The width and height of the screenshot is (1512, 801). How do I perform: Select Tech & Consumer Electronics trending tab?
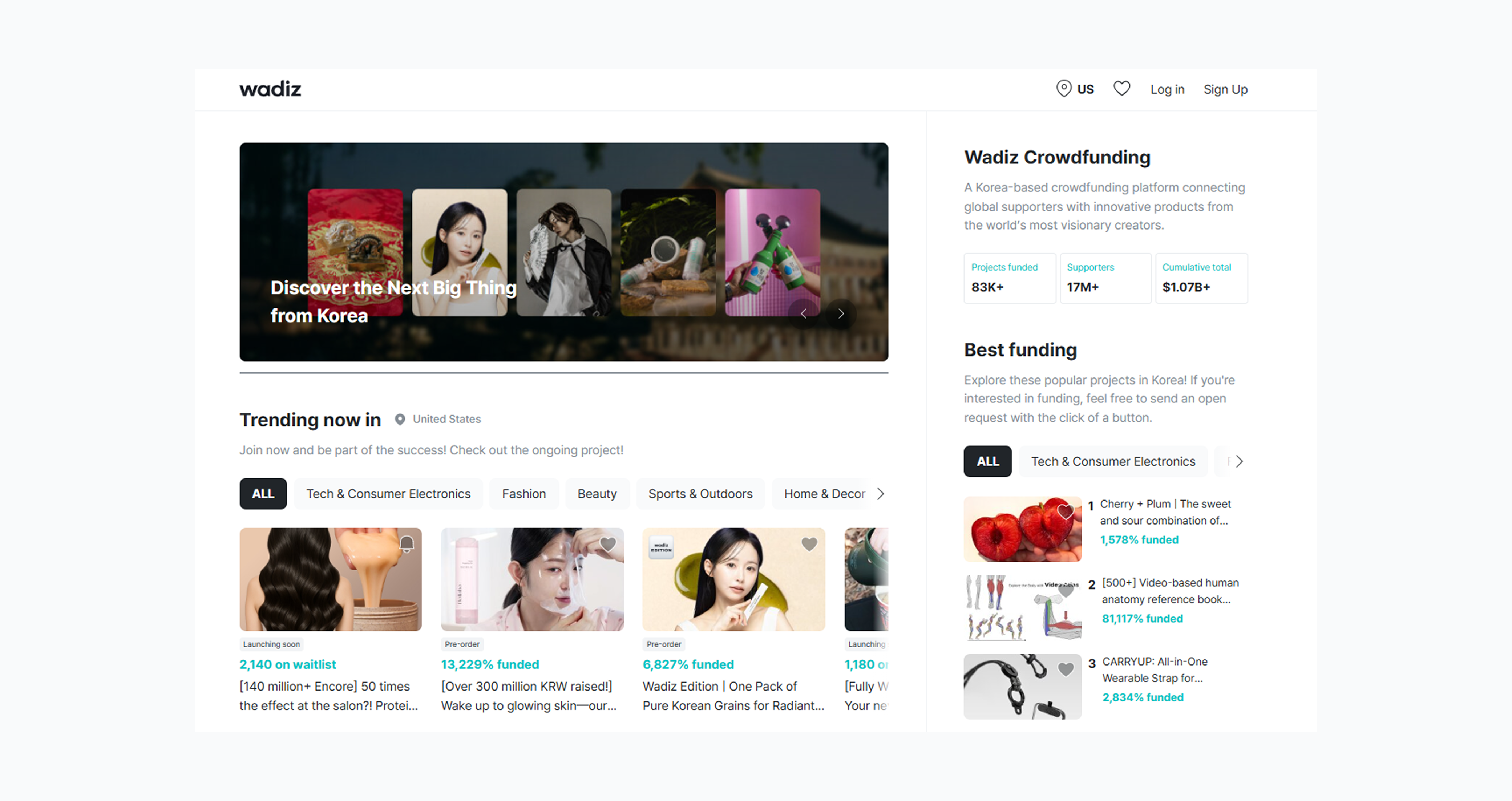[x=388, y=494]
